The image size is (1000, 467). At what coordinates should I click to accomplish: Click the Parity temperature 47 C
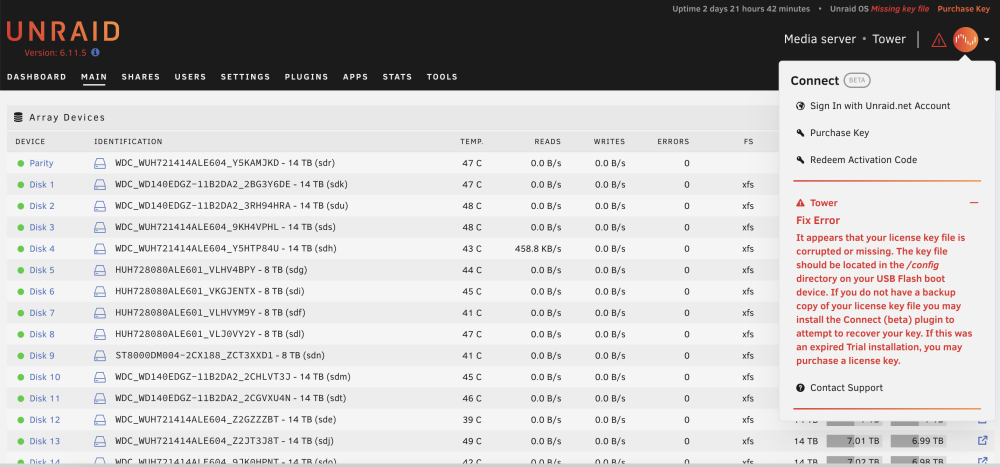[x=472, y=163]
